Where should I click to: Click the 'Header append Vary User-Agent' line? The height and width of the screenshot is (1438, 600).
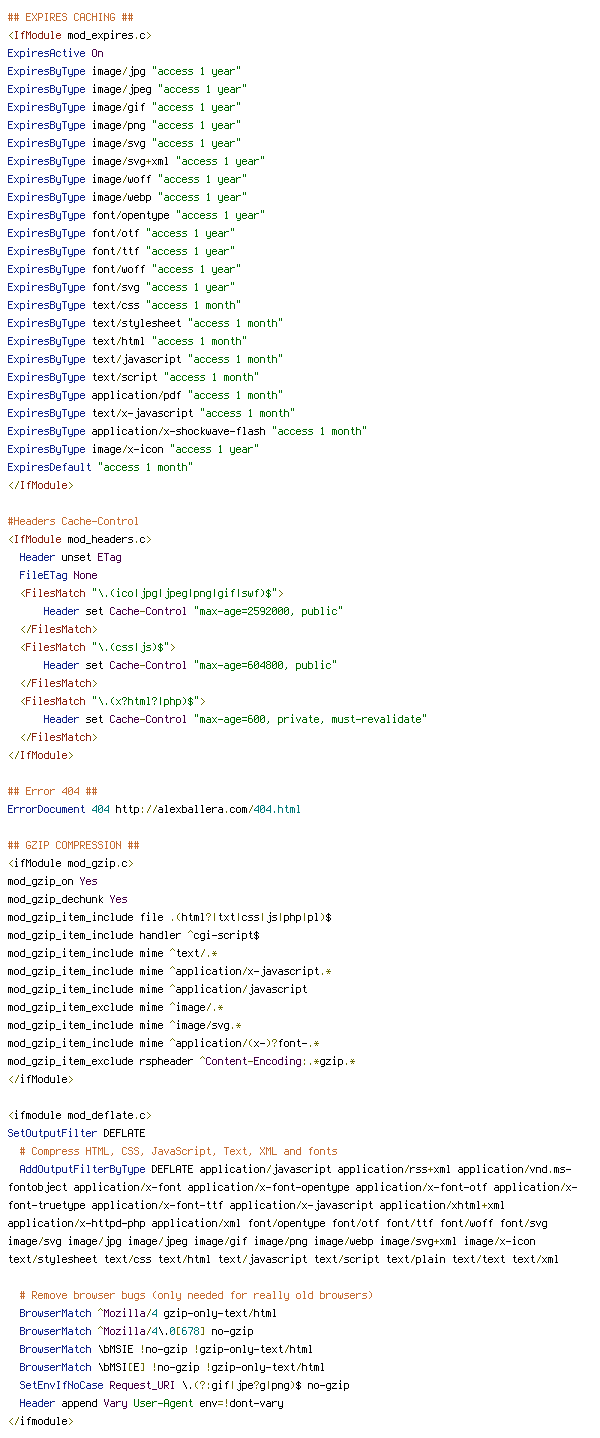click(x=151, y=1403)
